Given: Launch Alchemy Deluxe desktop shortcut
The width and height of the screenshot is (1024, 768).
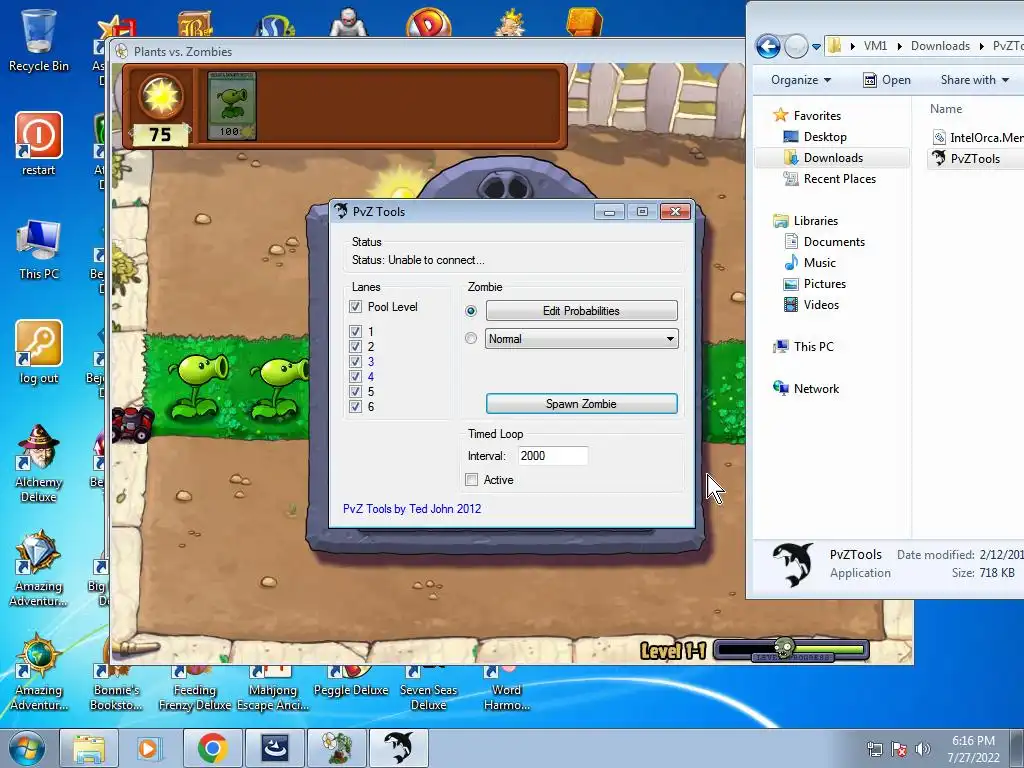Looking at the screenshot, I should (x=39, y=464).
